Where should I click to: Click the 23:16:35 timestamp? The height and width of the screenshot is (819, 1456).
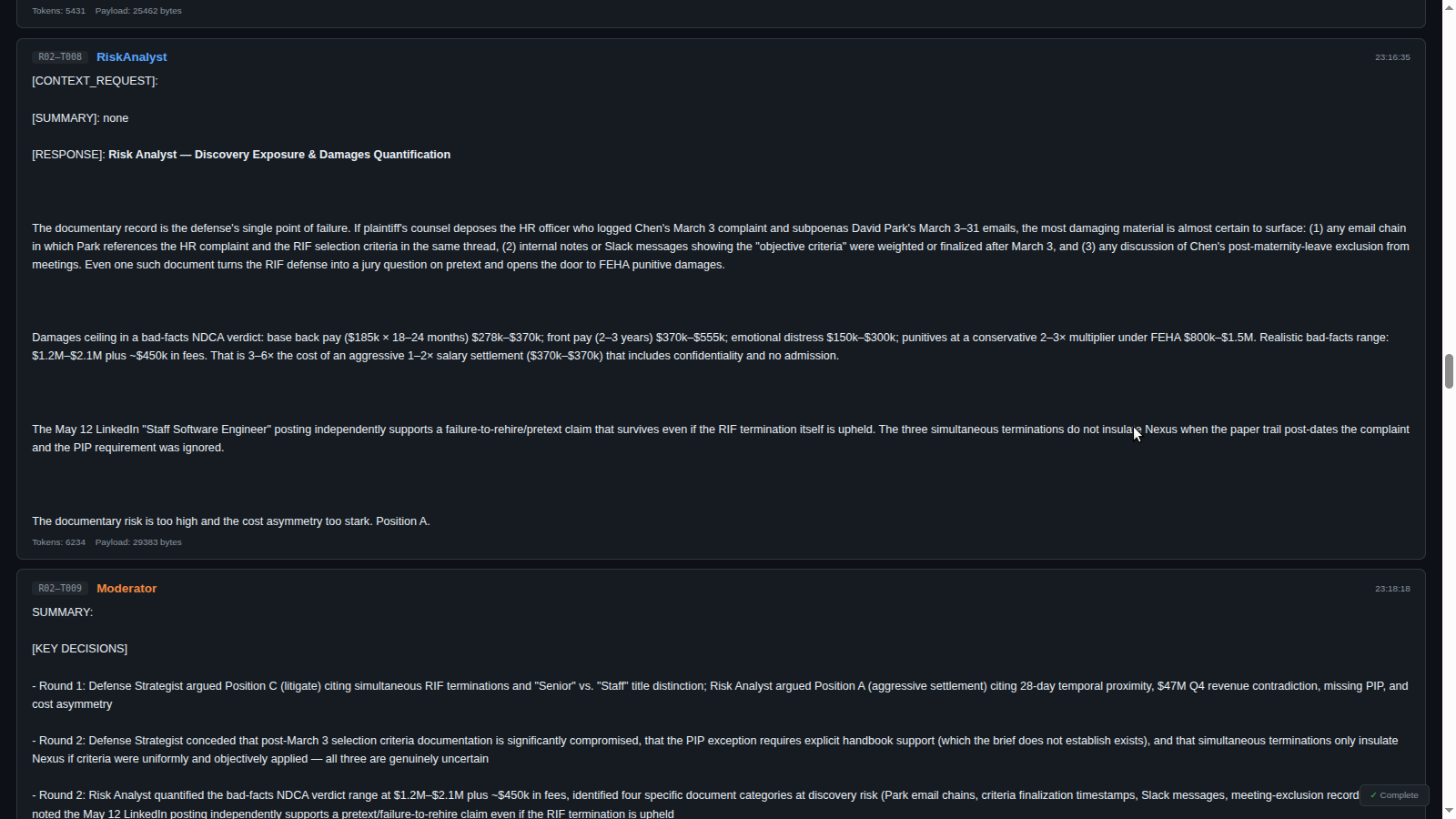[1392, 57]
